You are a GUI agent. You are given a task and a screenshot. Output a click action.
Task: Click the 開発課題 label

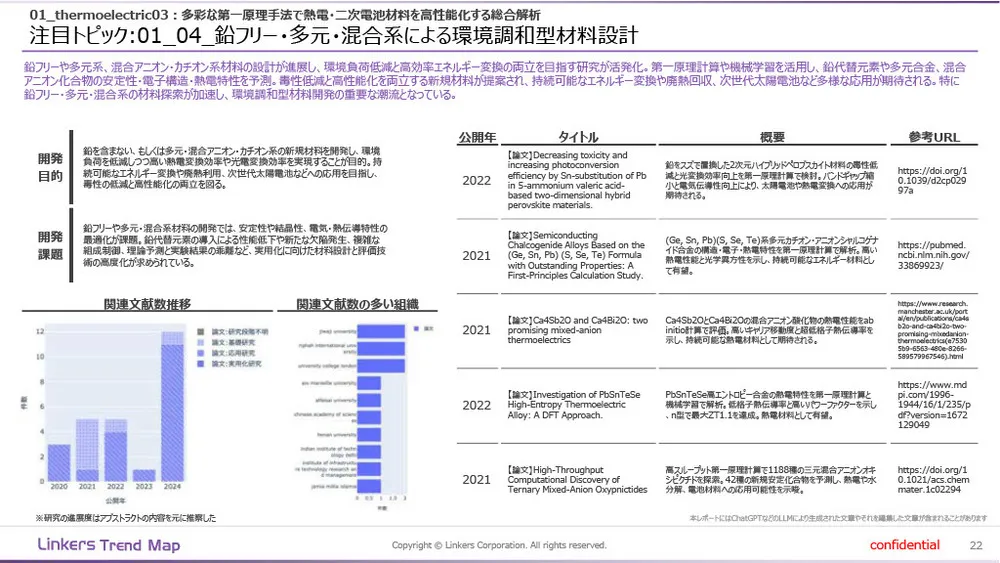[50, 245]
